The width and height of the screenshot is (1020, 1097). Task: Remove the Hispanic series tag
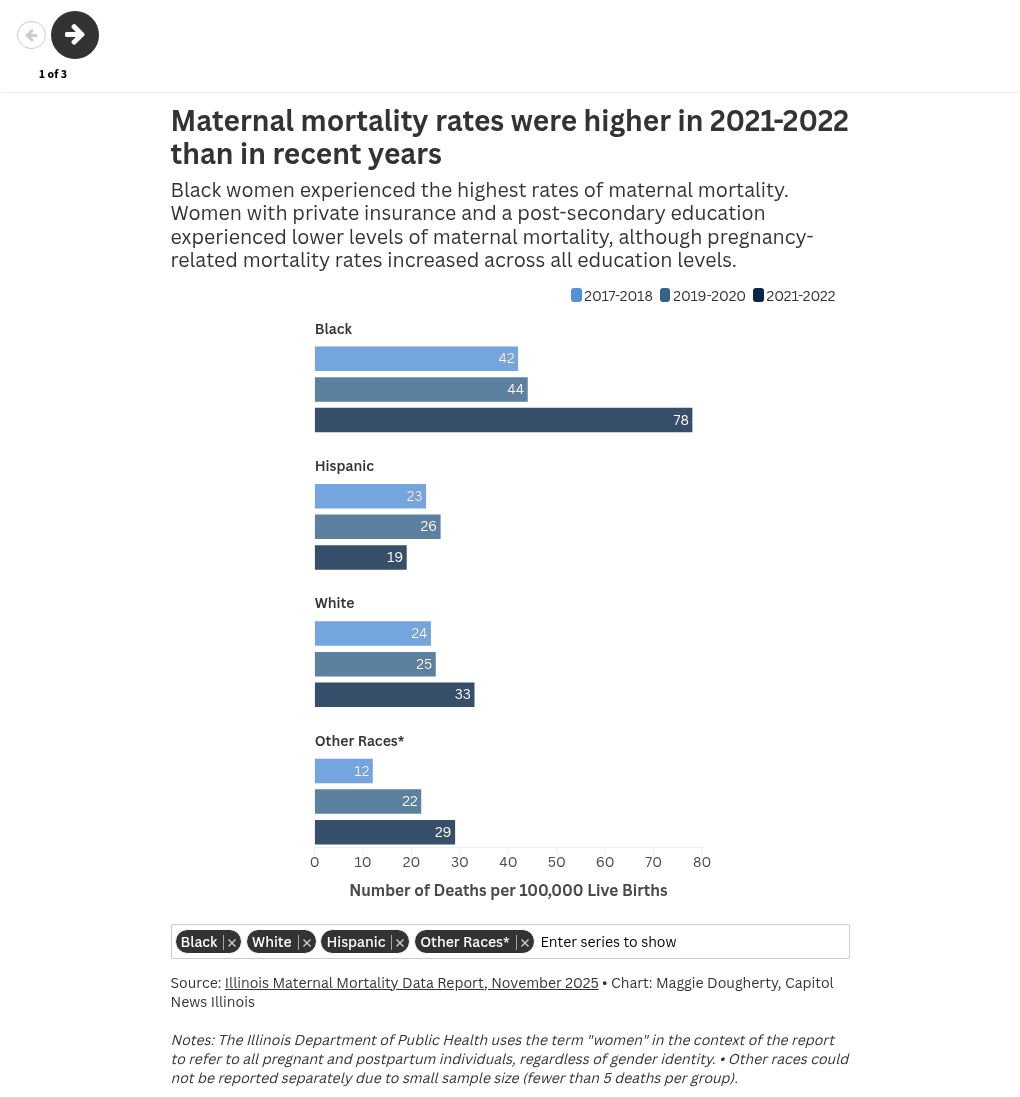400,943
